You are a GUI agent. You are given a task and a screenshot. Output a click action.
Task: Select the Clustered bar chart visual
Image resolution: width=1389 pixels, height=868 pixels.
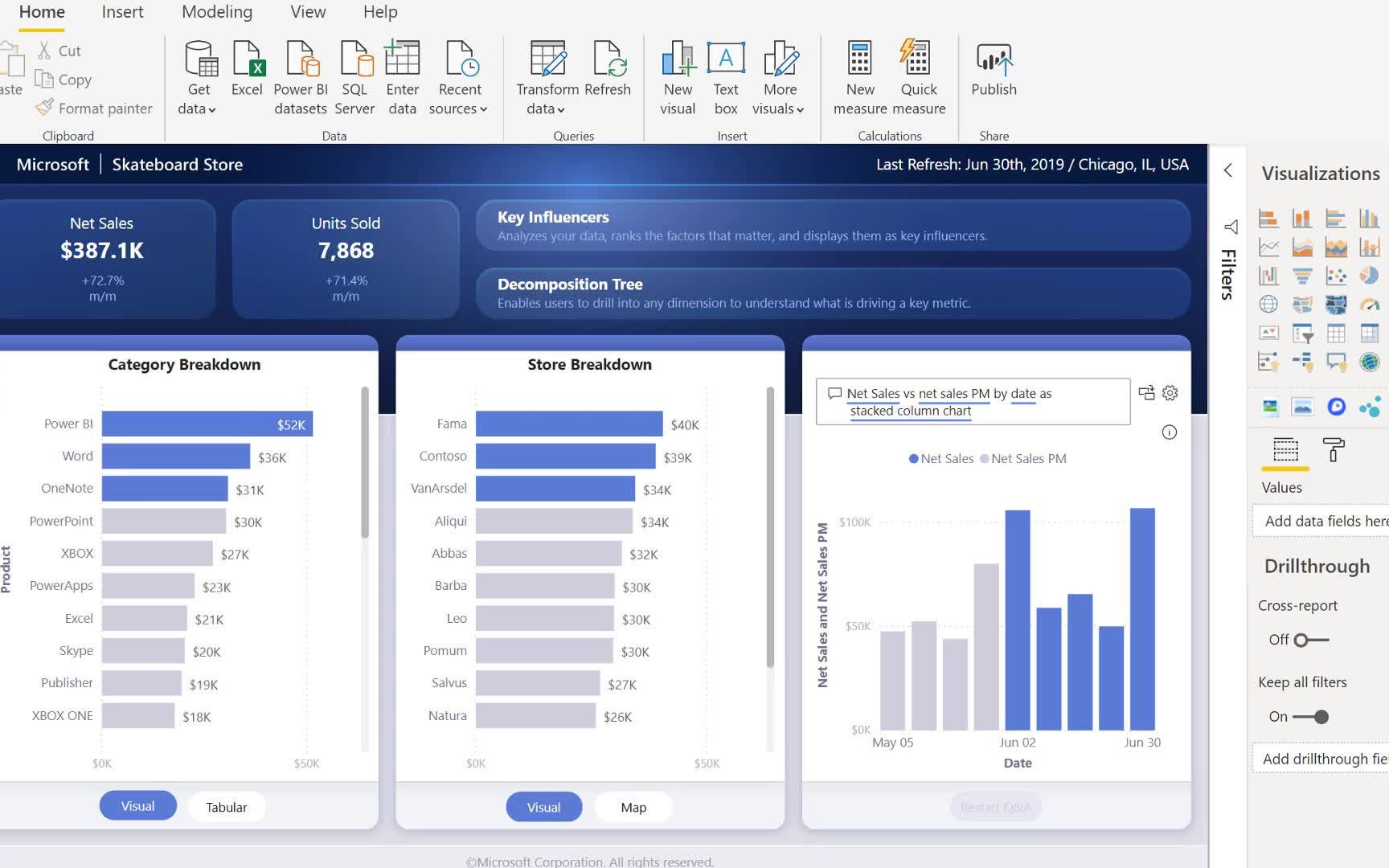click(1336, 218)
